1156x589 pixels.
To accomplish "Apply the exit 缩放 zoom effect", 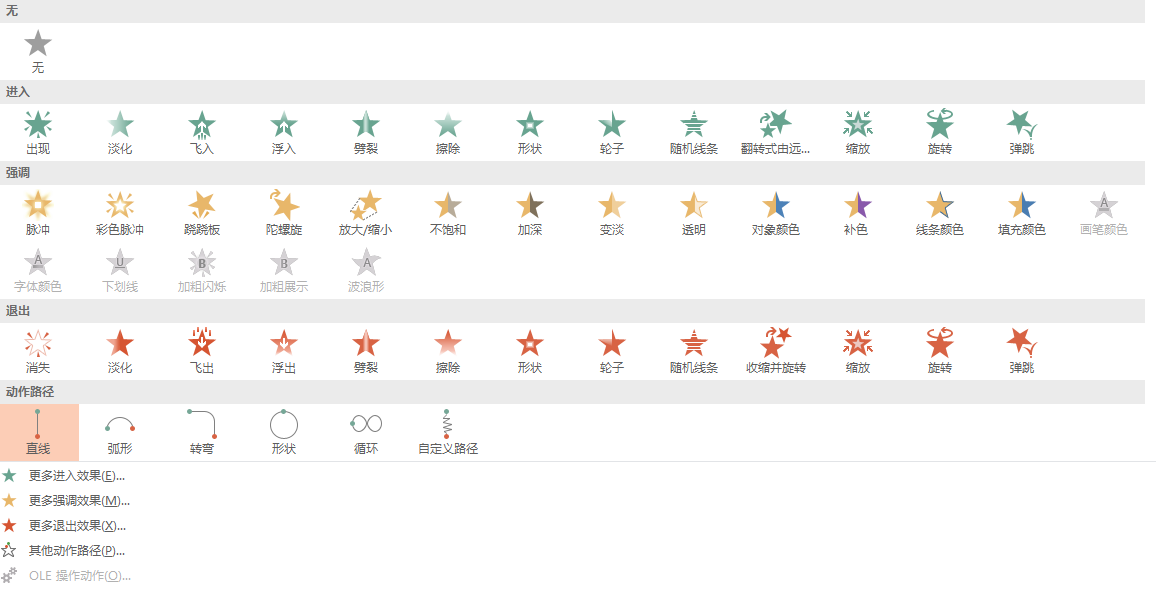I will tap(857, 352).
